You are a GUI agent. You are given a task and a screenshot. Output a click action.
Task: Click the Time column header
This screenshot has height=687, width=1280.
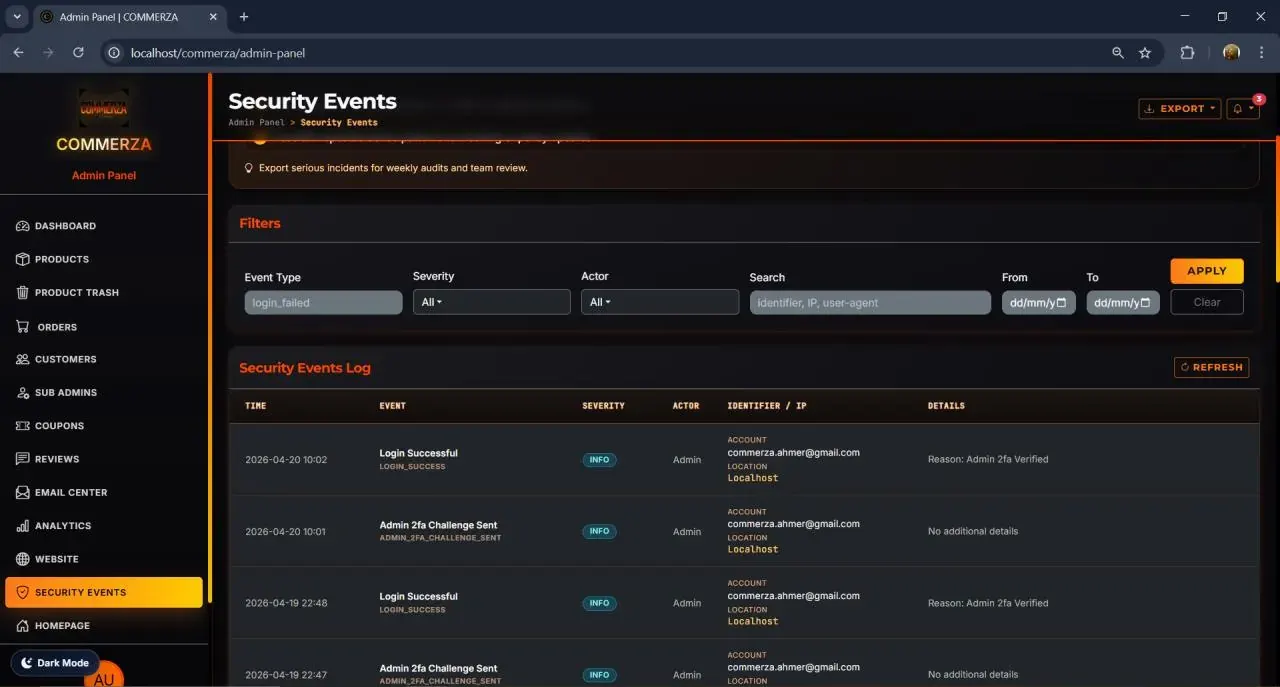(x=256, y=406)
